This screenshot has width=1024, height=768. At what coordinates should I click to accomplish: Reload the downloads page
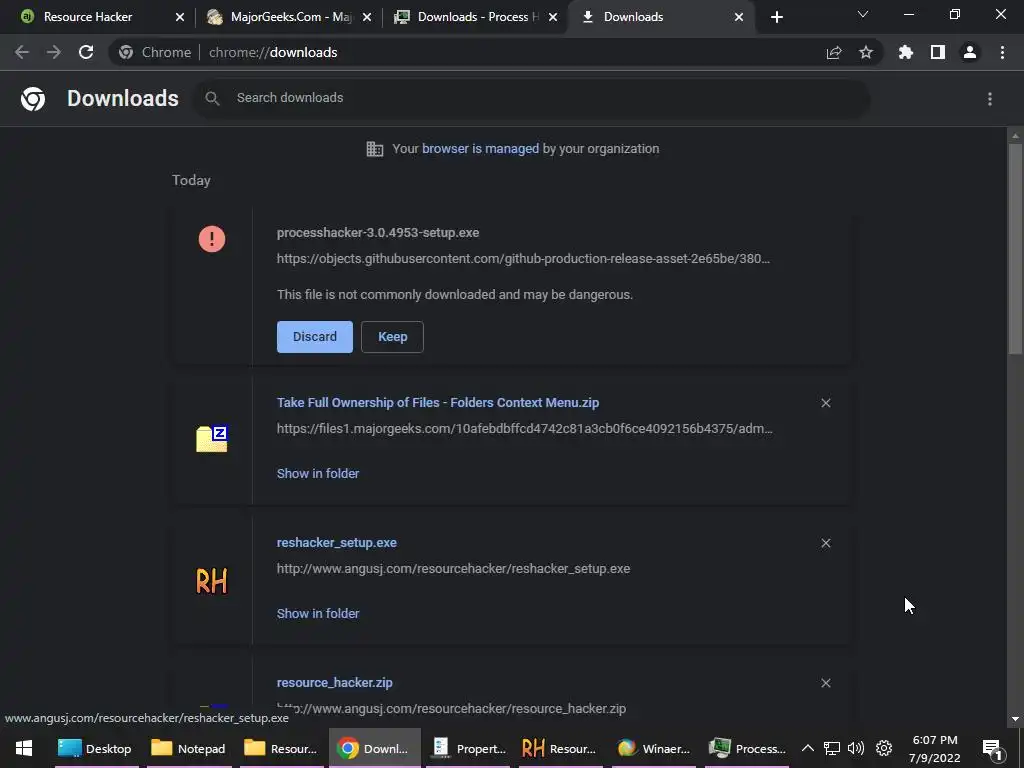86,52
